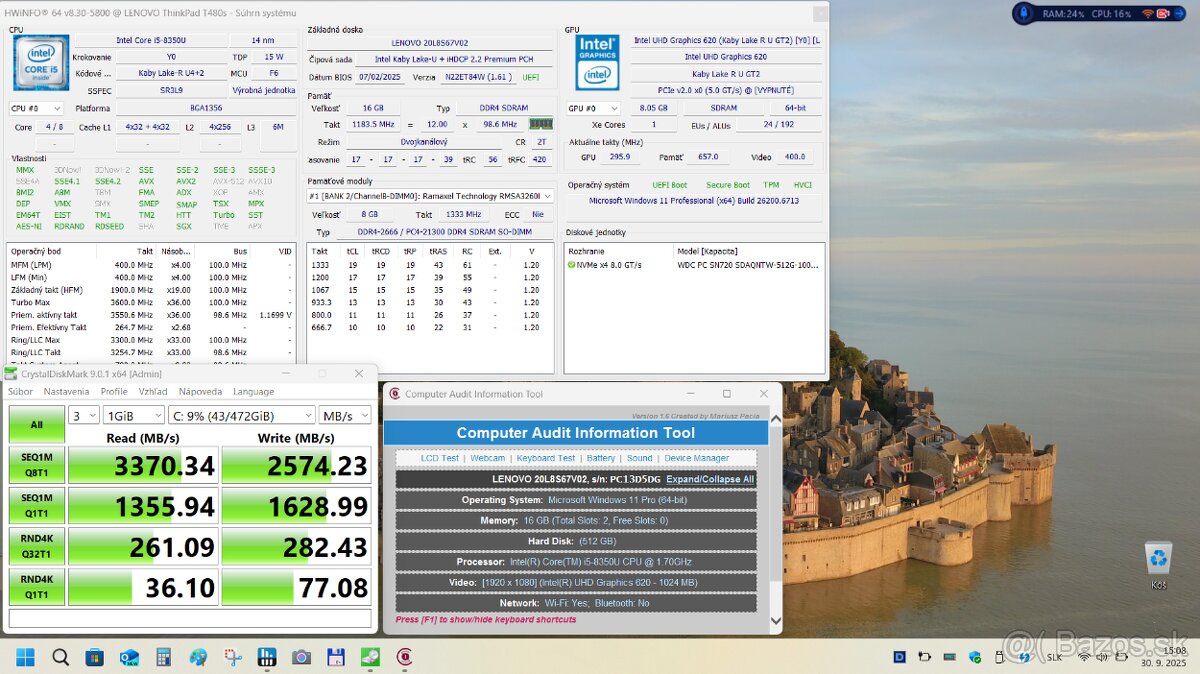The image size is (1200, 674).
Task: Switch to HWiNFO taskbar icon
Action: pos(267,657)
